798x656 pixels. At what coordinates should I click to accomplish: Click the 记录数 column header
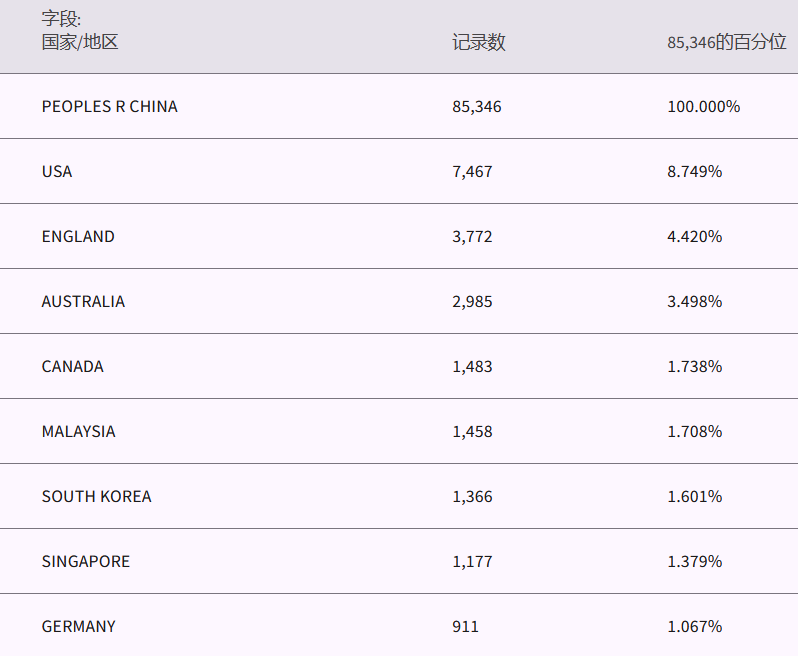click(478, 42)
